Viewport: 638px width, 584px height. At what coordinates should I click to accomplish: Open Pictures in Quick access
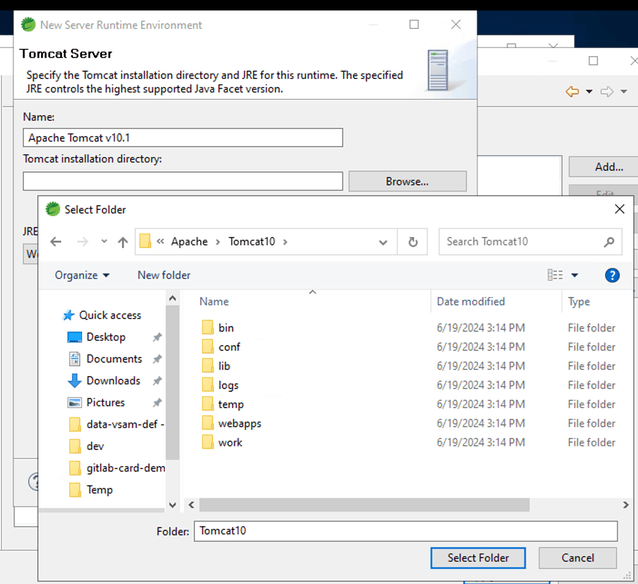[x=105, y=403]
